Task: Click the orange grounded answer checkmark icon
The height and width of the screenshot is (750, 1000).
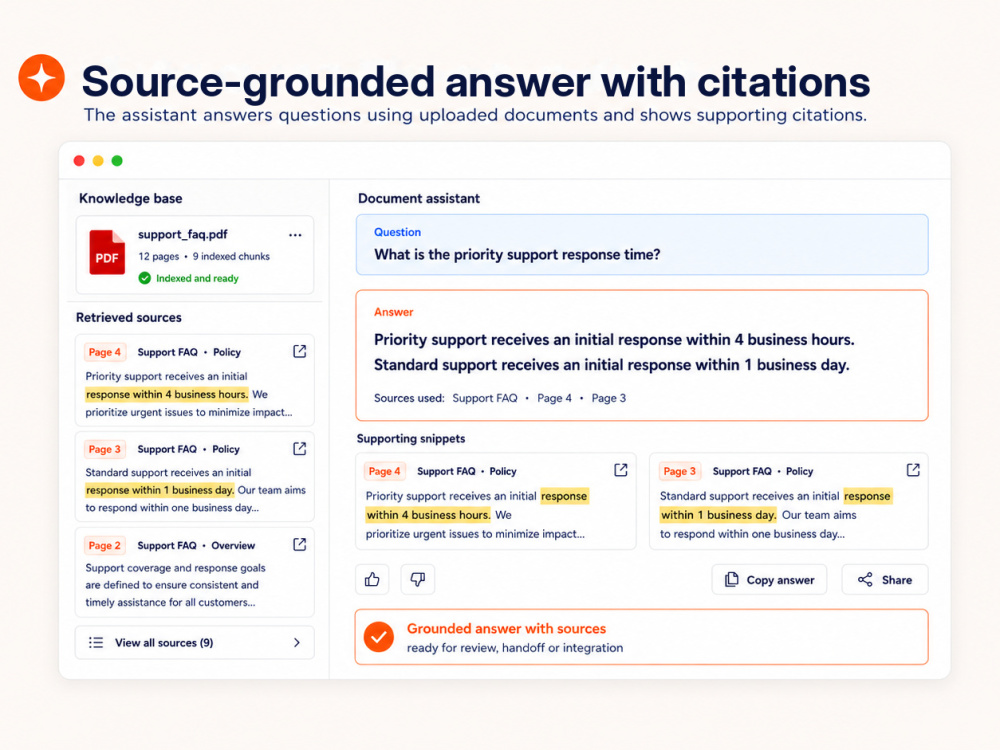Action: 379,637
